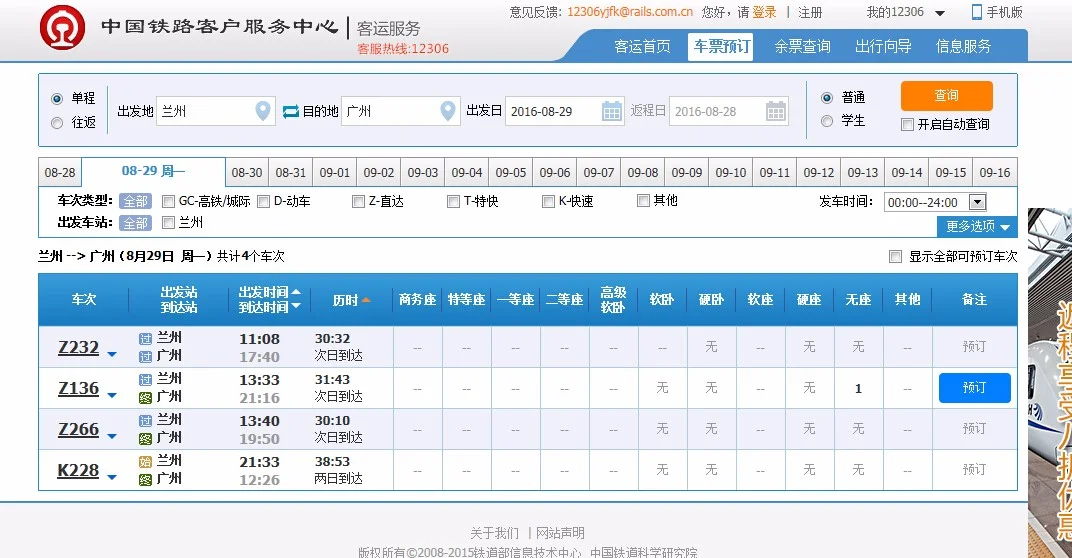
Task: Open the 出行向导 navigation tab
Action: pyautogui.click(x=883, y=46)
